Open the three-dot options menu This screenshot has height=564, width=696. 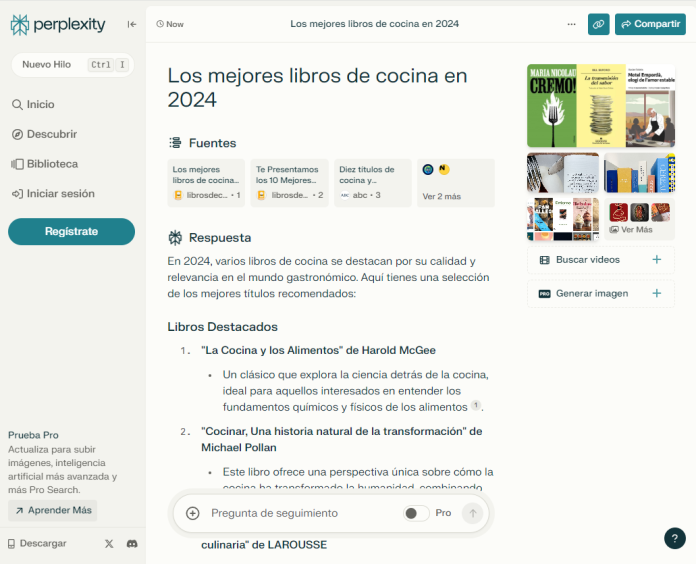(x=571, y=24)
